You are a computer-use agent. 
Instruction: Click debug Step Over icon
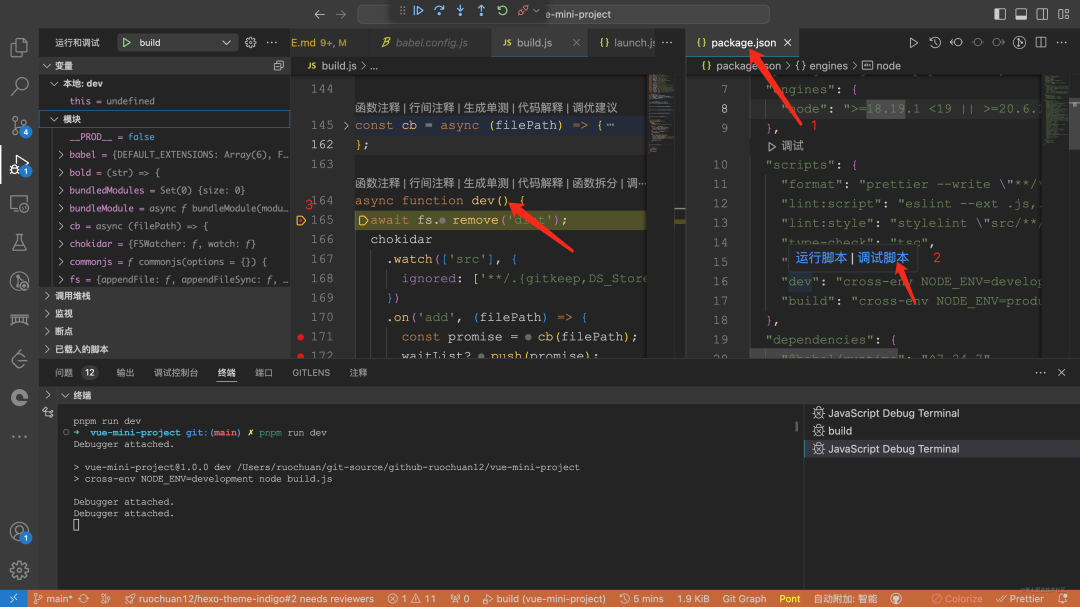tap(439, 10)
